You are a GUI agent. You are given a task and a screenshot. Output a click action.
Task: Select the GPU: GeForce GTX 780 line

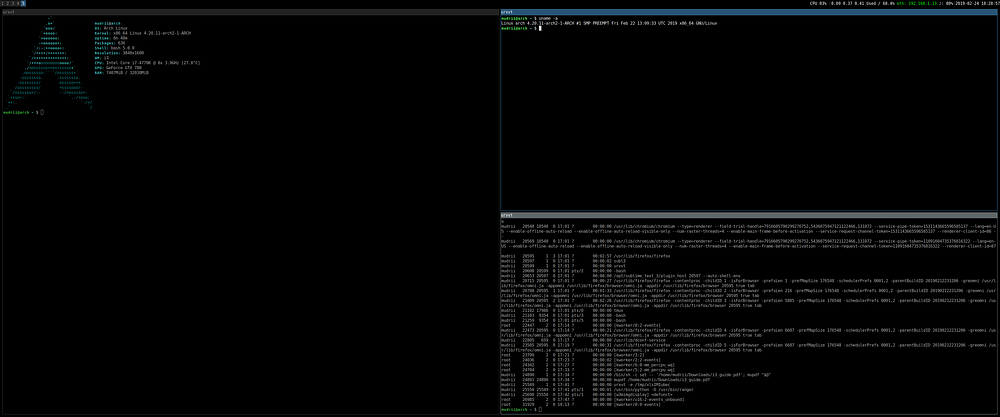pos(119,68)
